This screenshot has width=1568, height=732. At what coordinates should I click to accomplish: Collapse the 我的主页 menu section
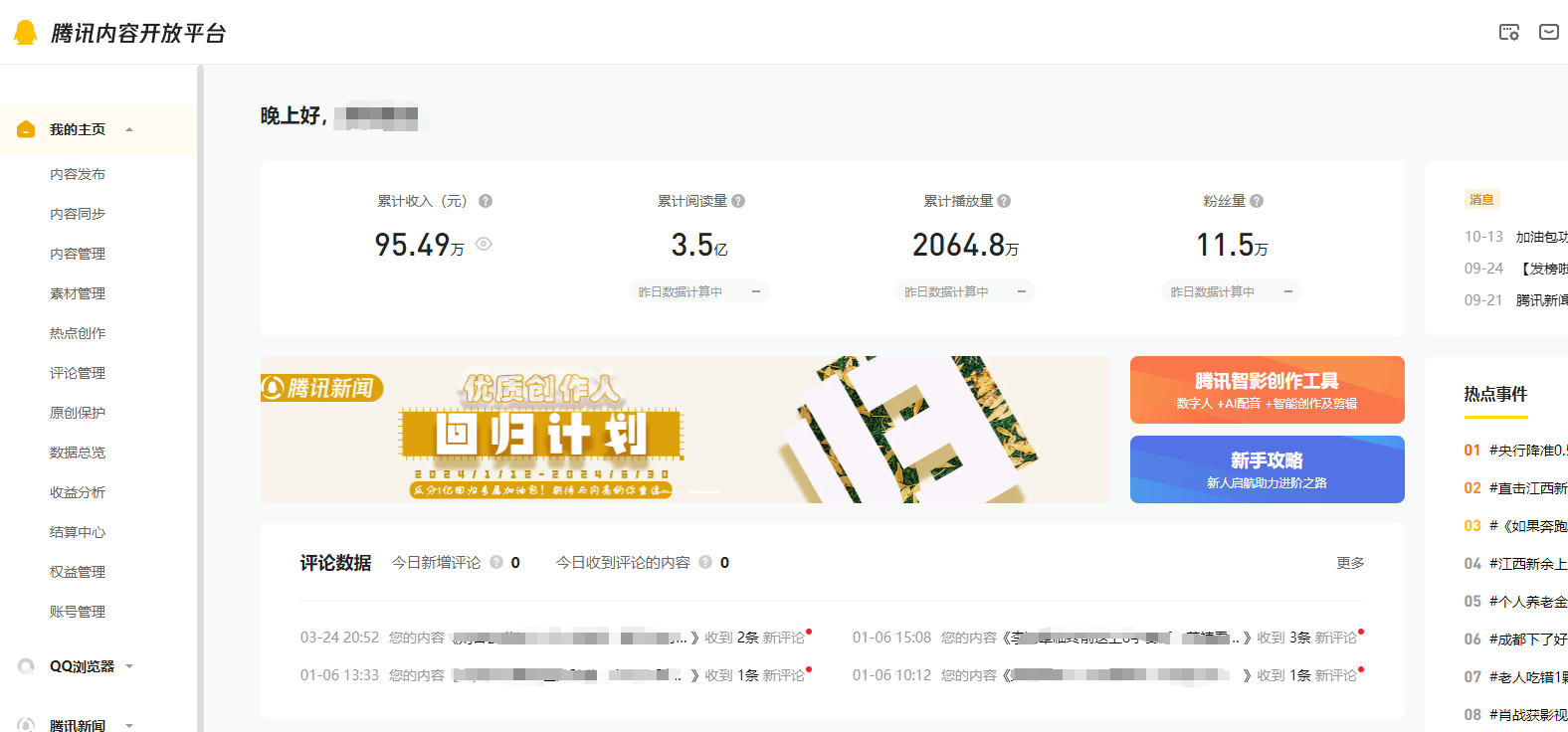(129, 130)
